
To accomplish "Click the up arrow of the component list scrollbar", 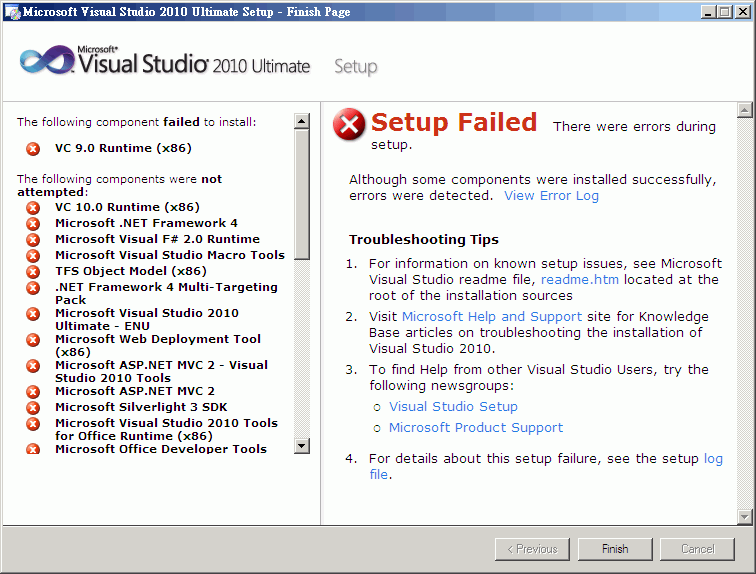I will [302, 122].
